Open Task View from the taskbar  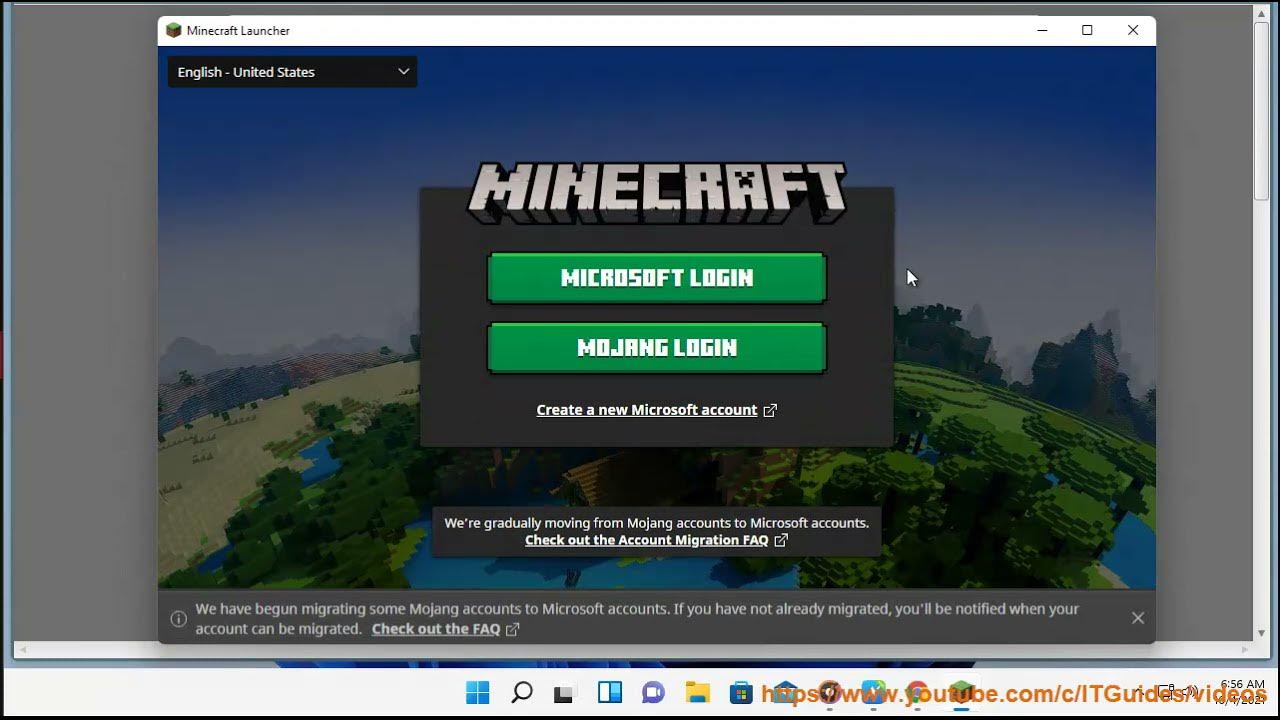pyautogui.click(x=566, y=692)
